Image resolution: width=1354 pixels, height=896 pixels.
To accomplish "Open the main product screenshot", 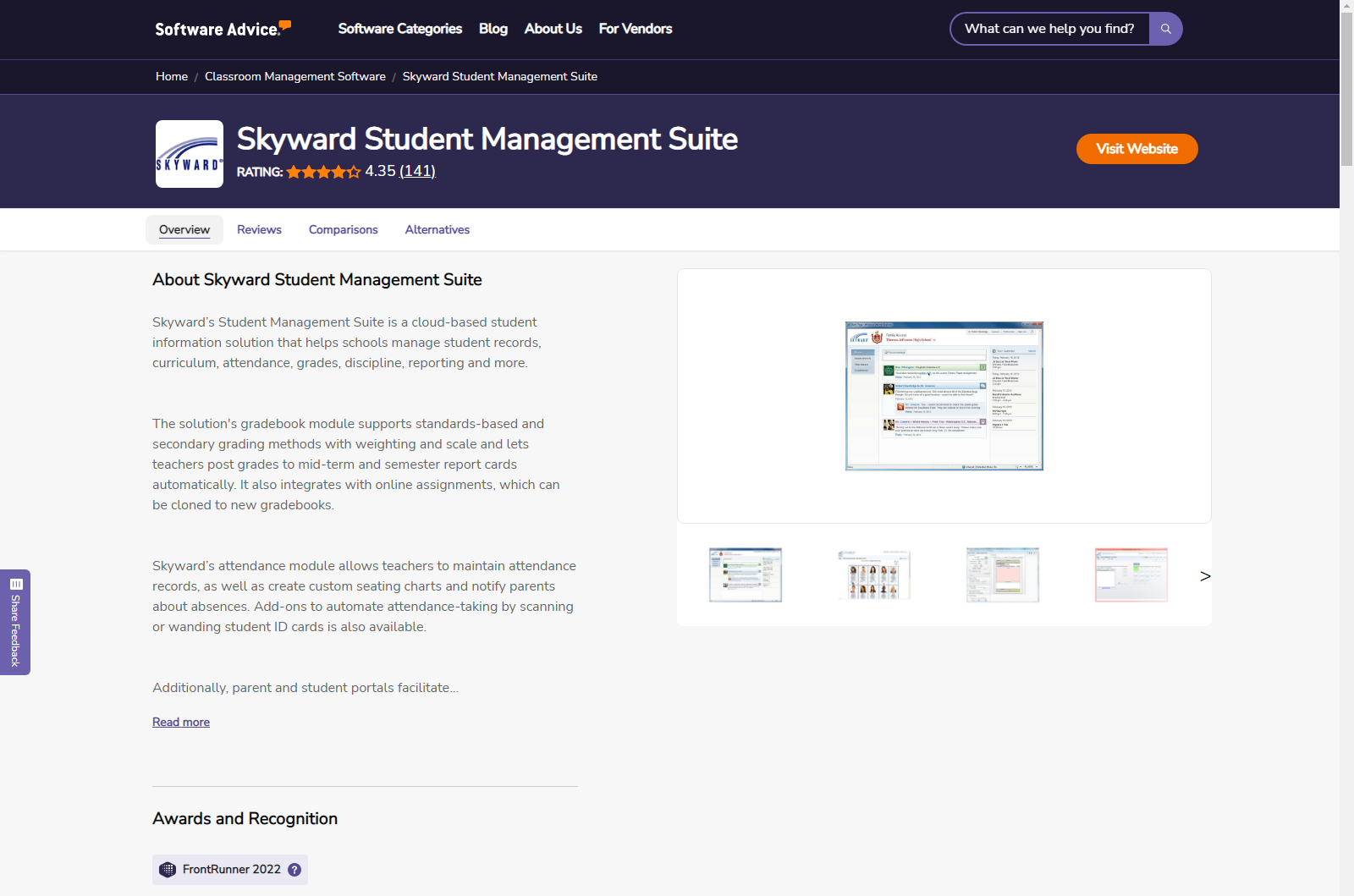I will point(944,396).
